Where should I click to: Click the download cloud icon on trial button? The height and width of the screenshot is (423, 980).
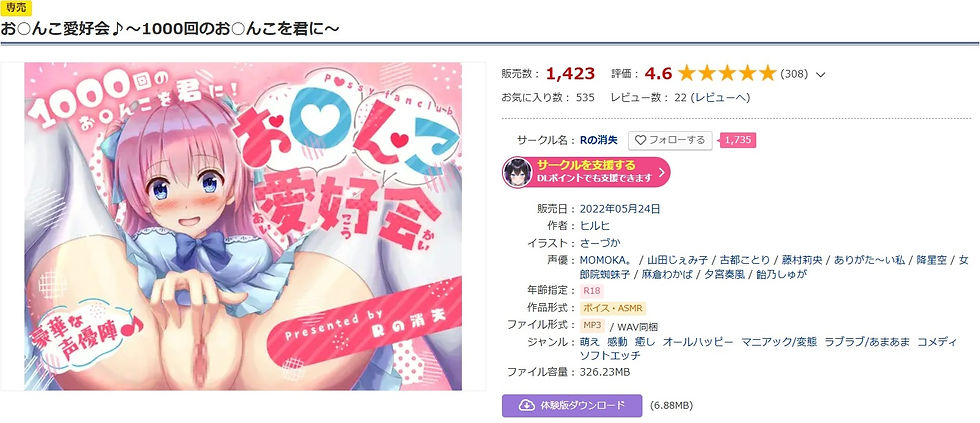[x=526, y=406]
